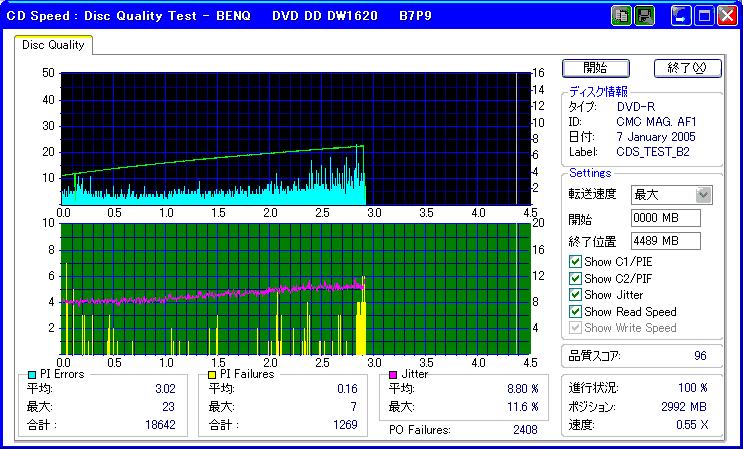Click the Jitter average 8.80 %
743x449 pixels.
point(523,389)
